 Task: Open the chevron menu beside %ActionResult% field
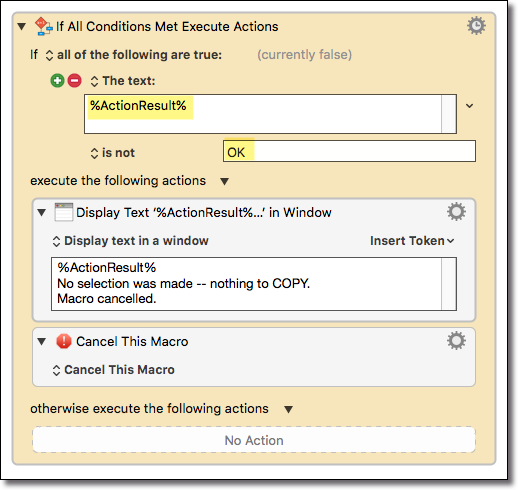pyautogui.click(x=470, y=106)
